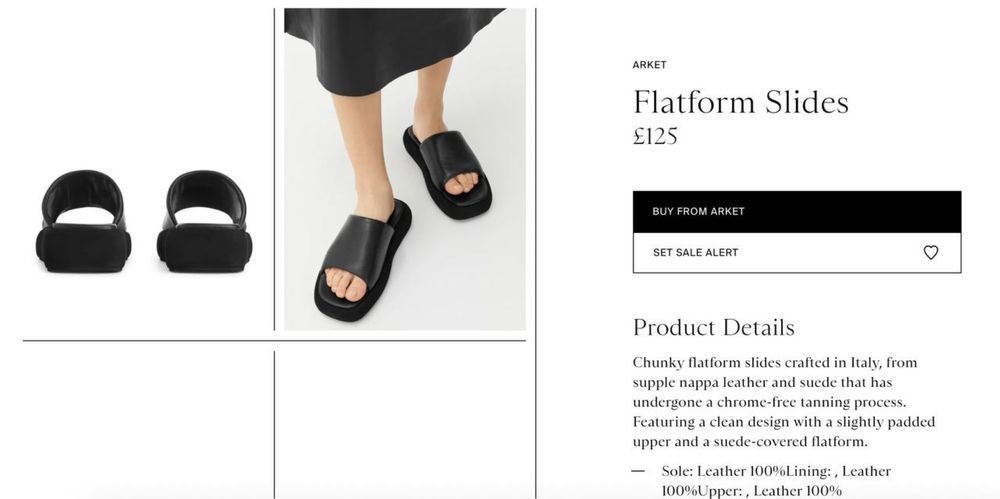
Task: Click the Flatform Slides product title
Action: coord(740,102)
